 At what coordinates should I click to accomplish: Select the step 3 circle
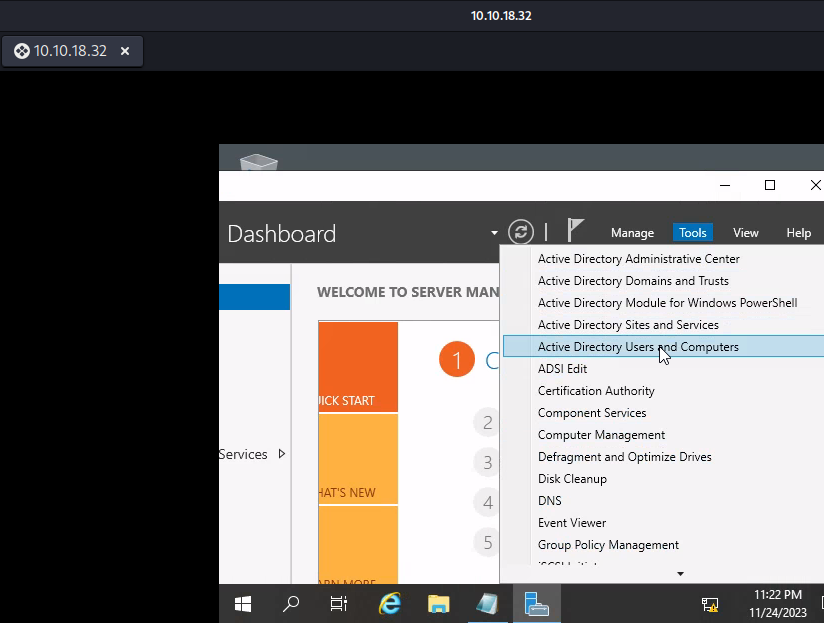pos(487,462)
